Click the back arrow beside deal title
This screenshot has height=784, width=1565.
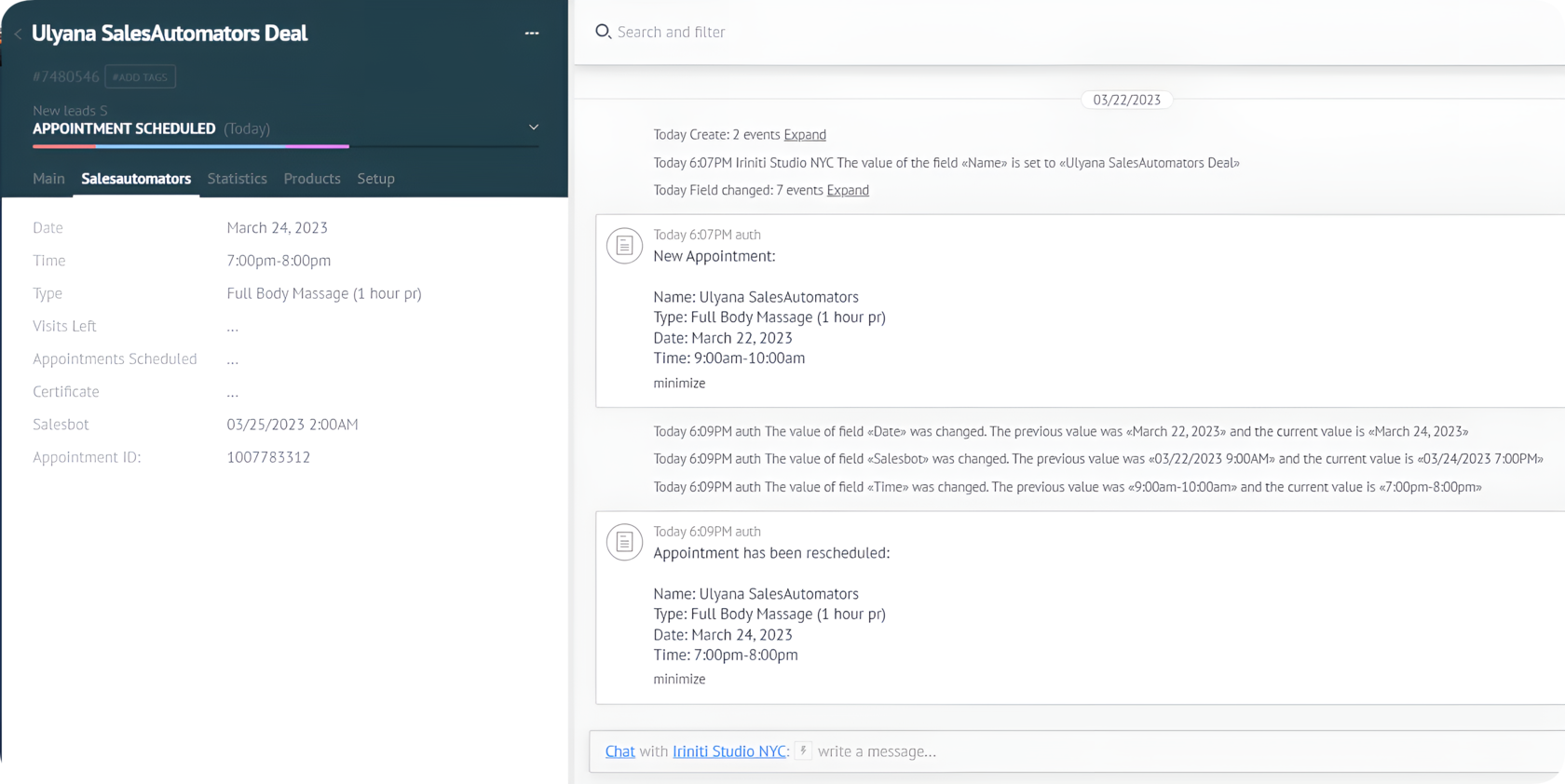point(18,34)
